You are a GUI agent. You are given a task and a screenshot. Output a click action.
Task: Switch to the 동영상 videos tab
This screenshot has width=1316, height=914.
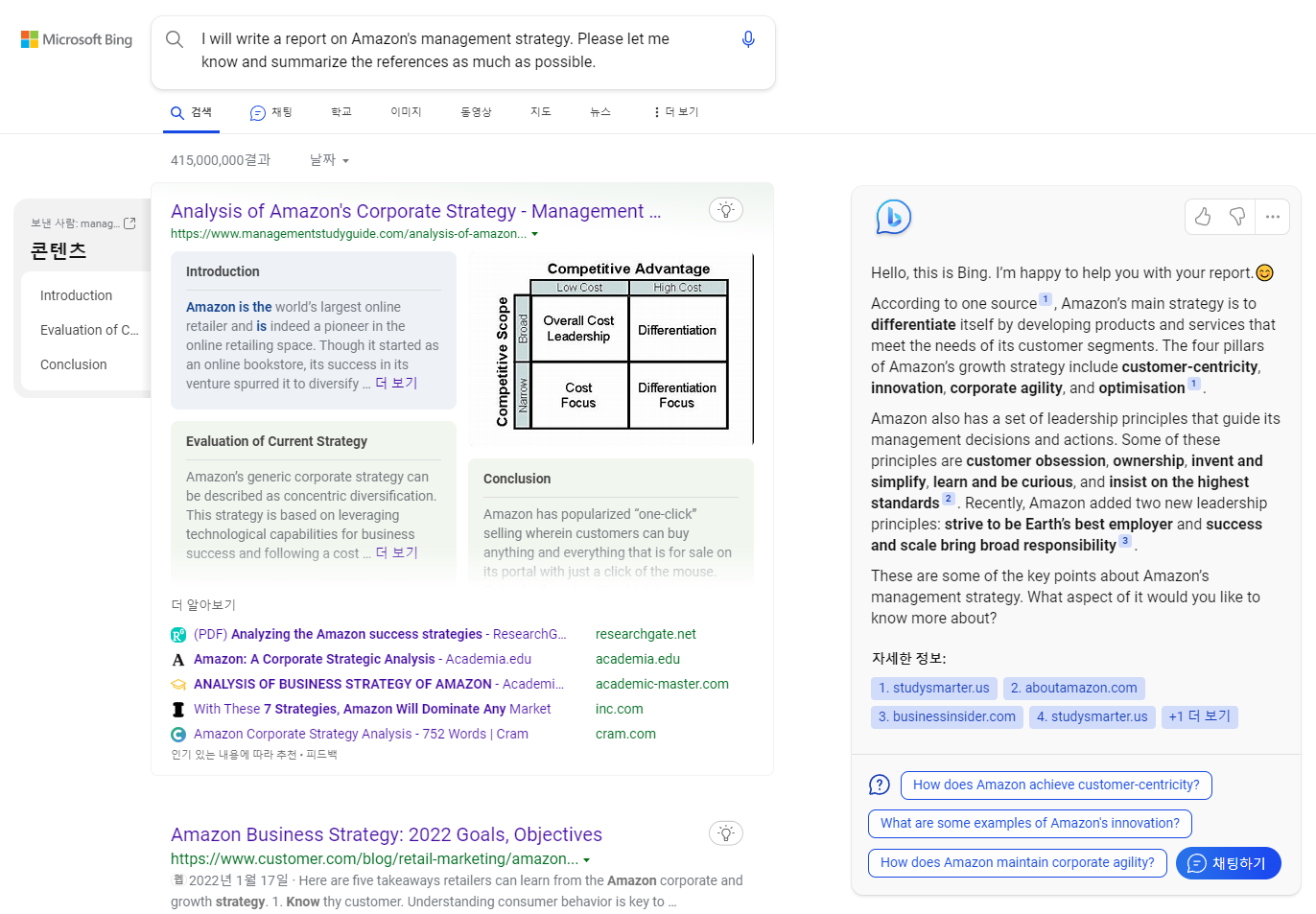pos(476,112)
